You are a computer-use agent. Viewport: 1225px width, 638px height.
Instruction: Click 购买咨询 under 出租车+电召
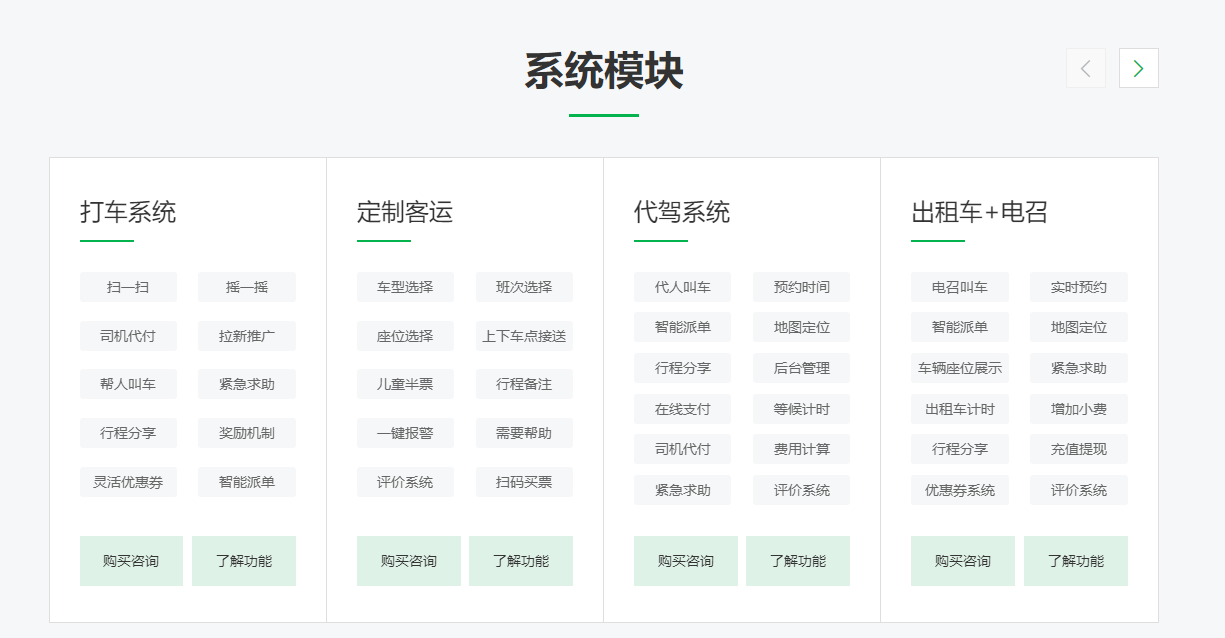962,561
